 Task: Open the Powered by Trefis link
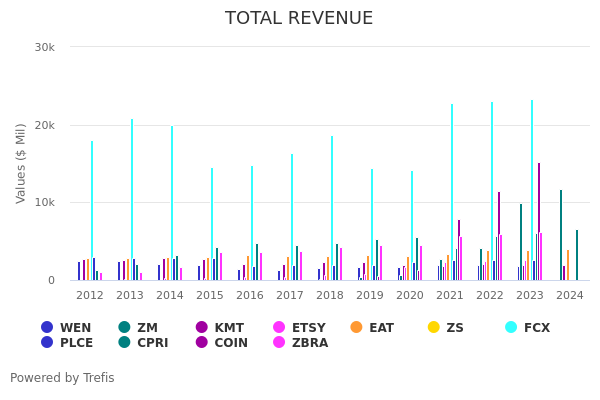[x=62, y=378]
